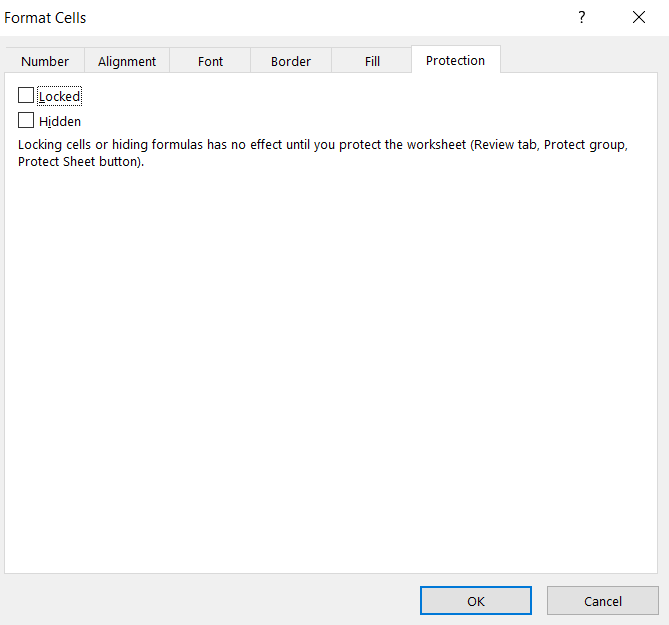Click the Protection tab
This screenshot has width=669, height=625.
tap(455, 60)
